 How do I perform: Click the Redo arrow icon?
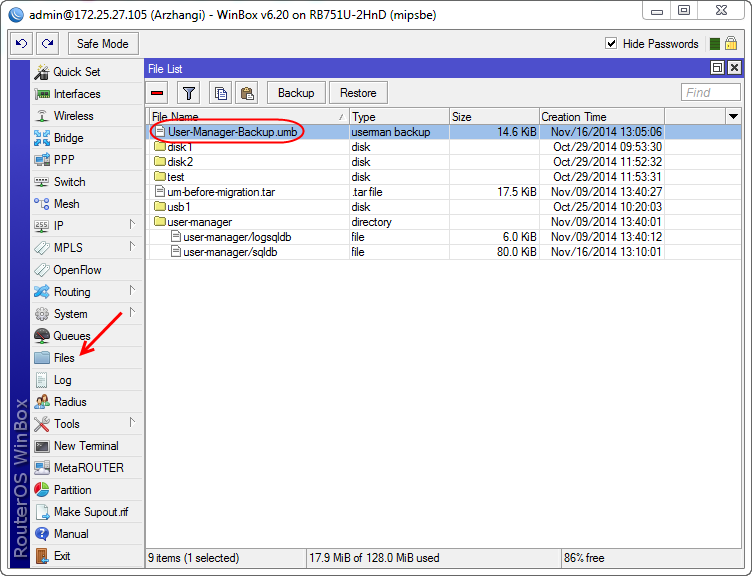47,44
